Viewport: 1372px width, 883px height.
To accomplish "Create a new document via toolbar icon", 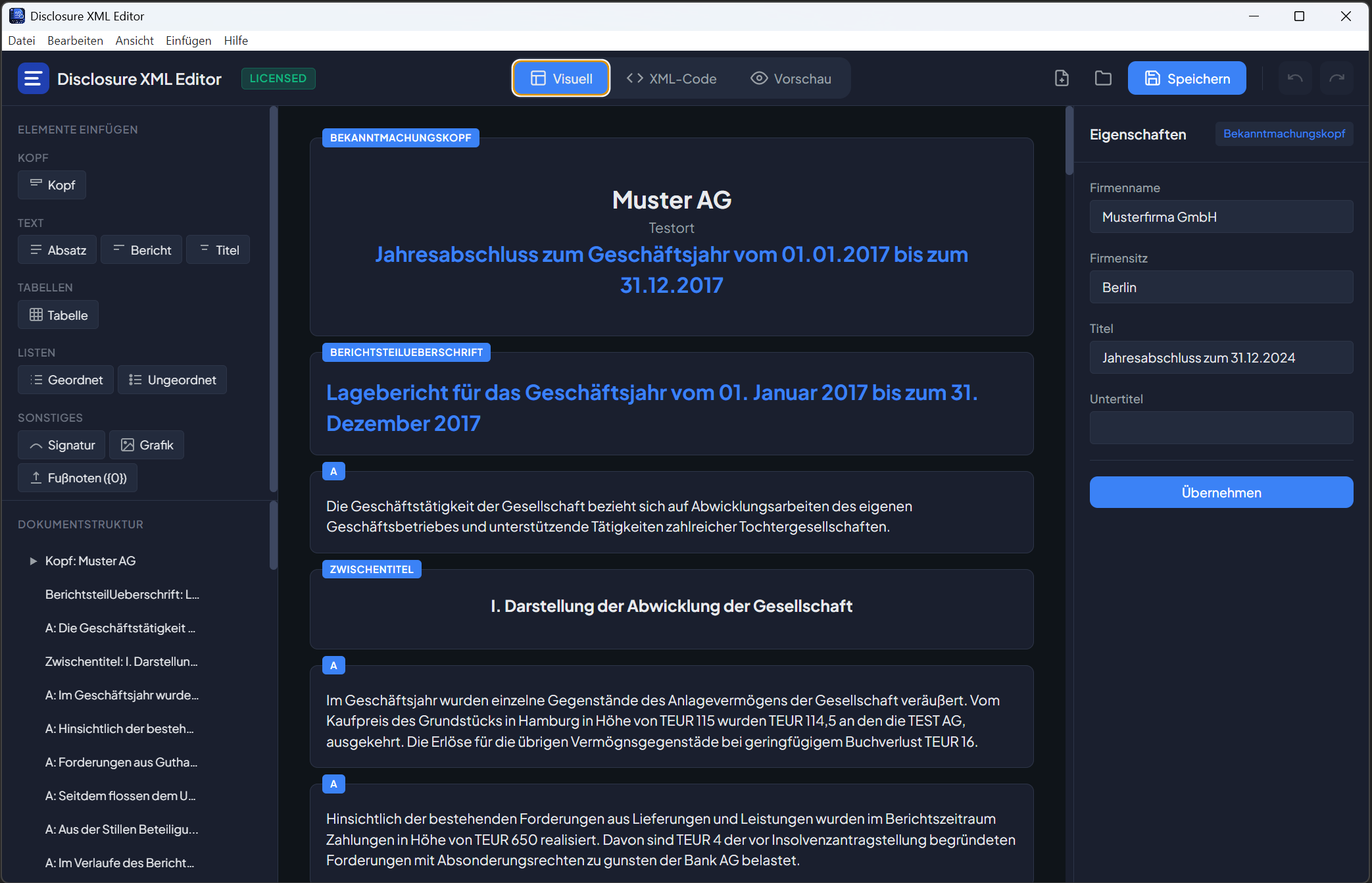I will [1062, 78].
